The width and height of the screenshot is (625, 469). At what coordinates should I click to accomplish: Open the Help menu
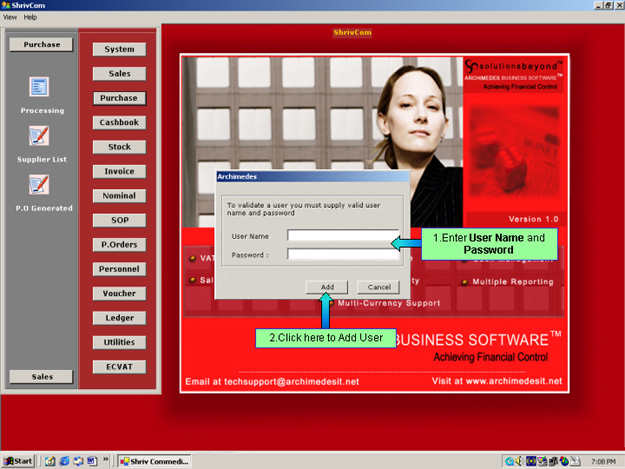pos(30,17)
